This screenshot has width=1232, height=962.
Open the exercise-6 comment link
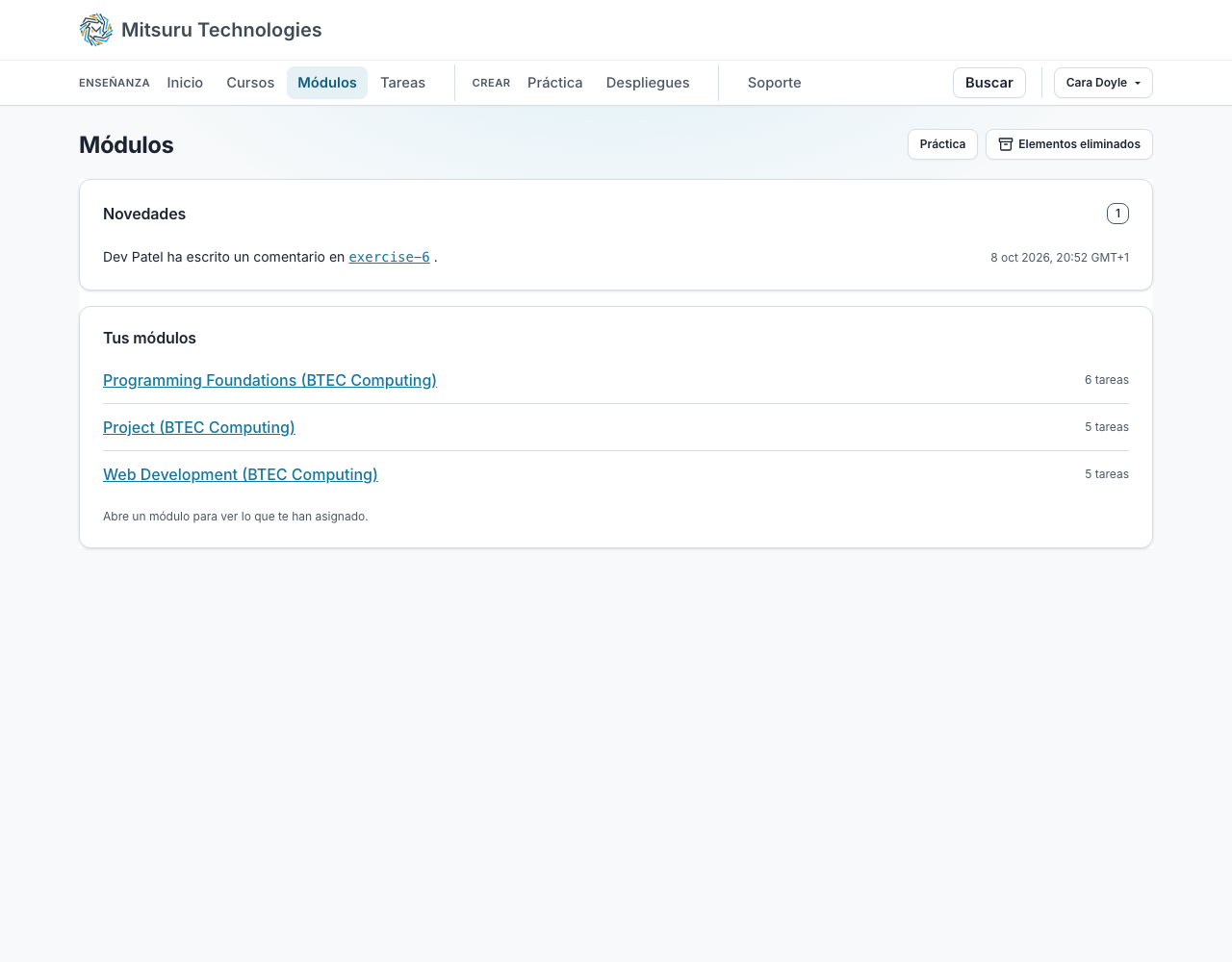(389, 257)
